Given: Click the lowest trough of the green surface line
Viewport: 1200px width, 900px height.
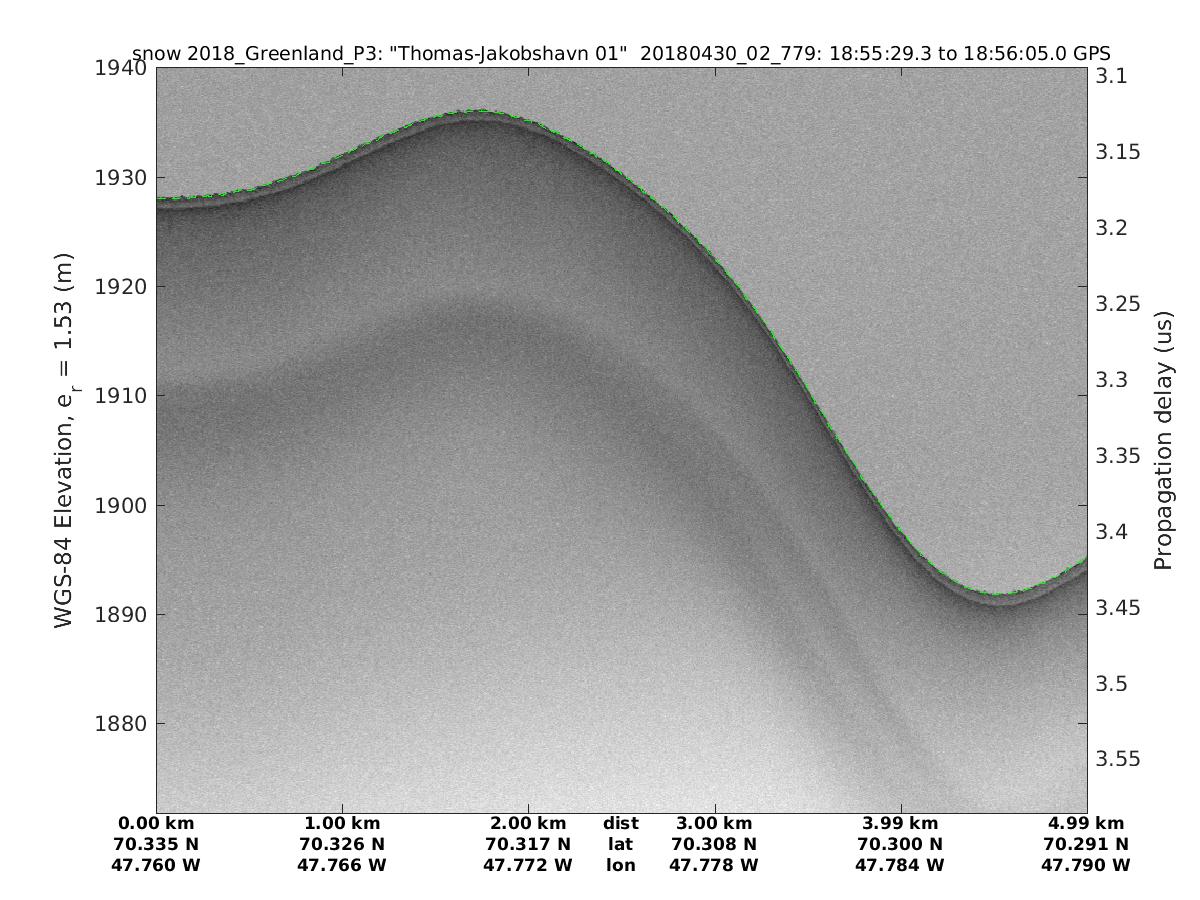Looking at the screenshot, I should click(997, 594).
